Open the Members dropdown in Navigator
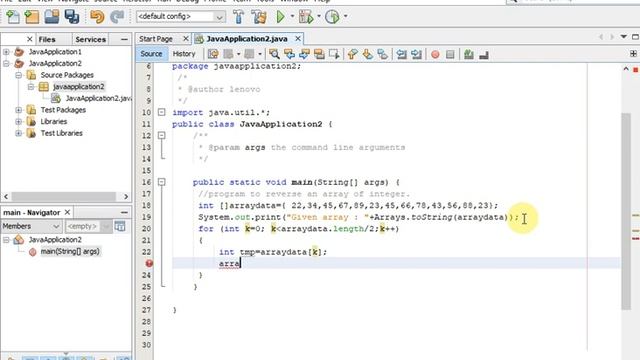Viewport: 640px width, 360px height. [x=31, y=226]
